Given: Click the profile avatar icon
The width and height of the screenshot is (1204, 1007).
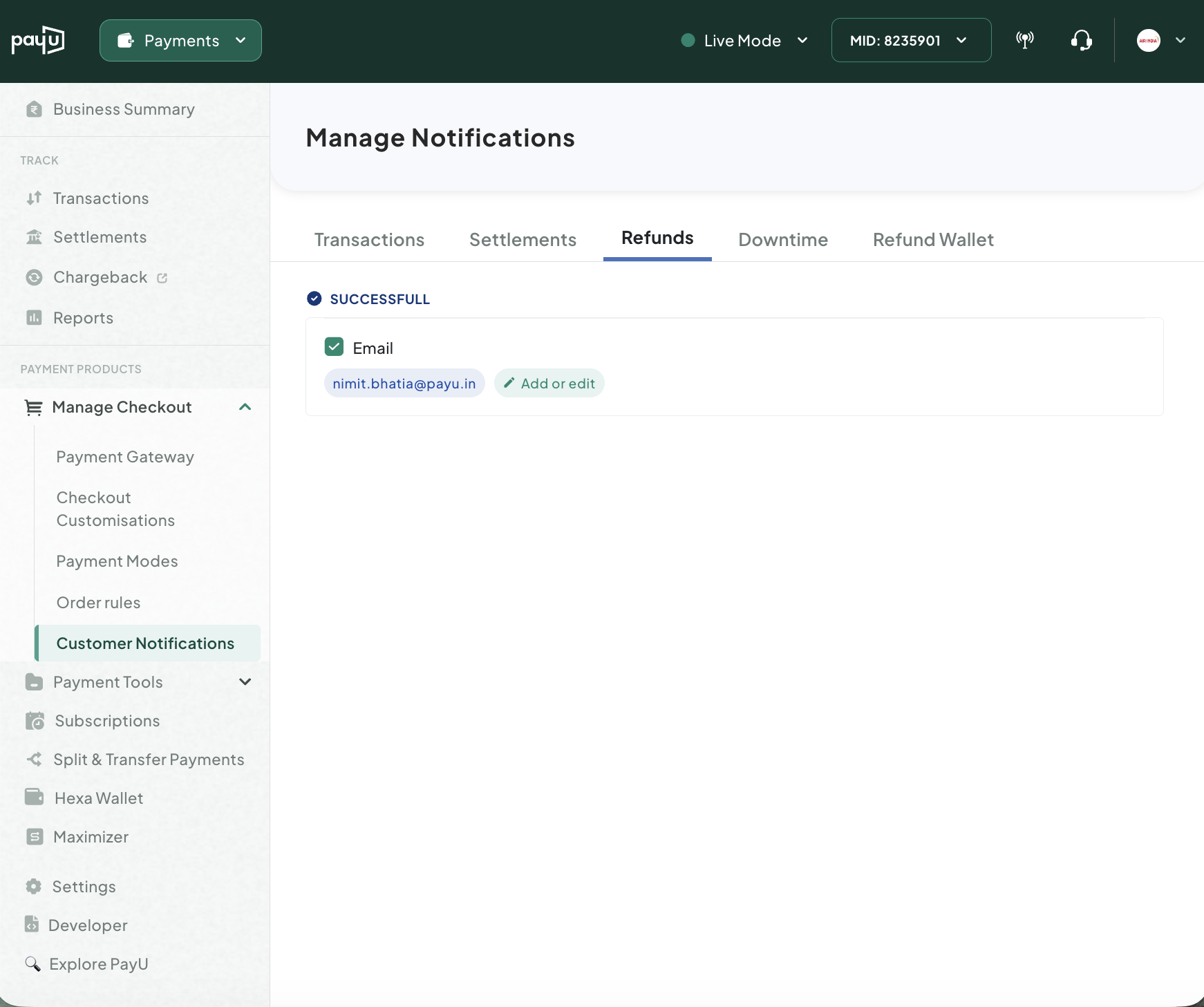Looking at the screenshot, I should pyautogui.click(x=1149, y=40).
